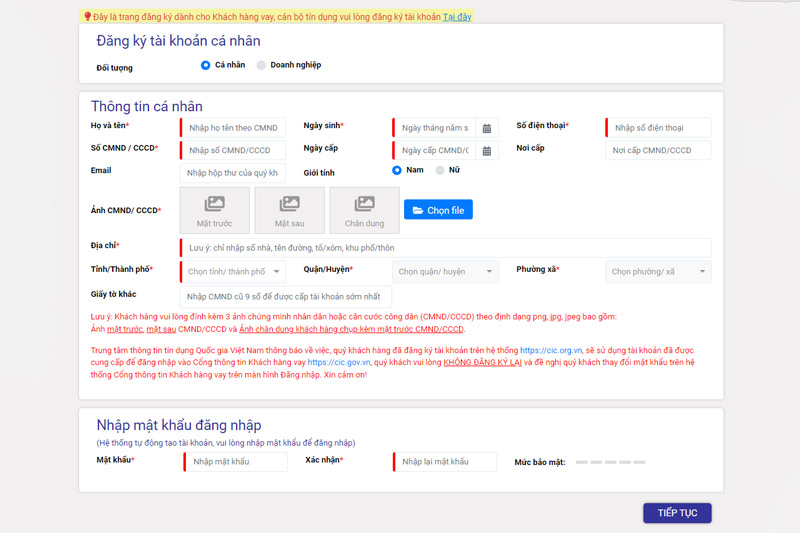Focus the Xác nhận password field
Screen dimensions: 800x533
click(x=444, y=462)
